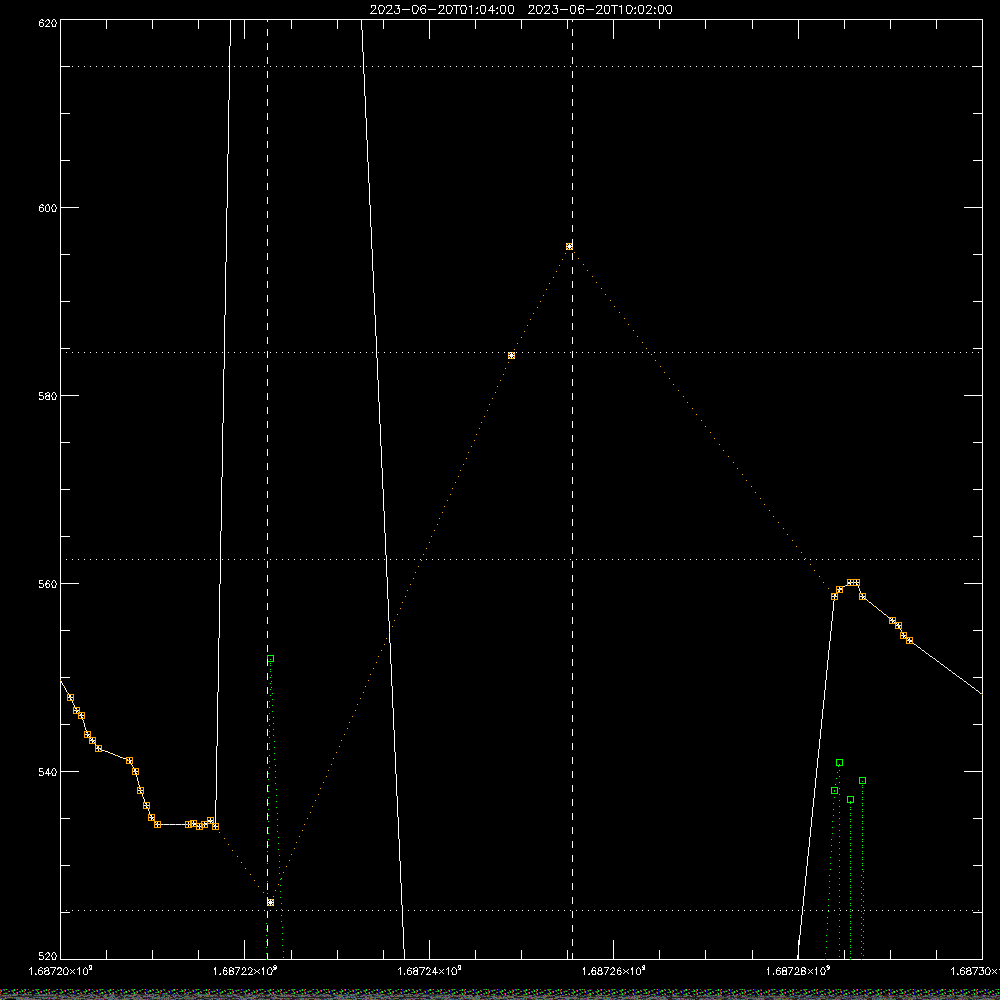Click the y-axis label 620

click(x=48, y=23)
